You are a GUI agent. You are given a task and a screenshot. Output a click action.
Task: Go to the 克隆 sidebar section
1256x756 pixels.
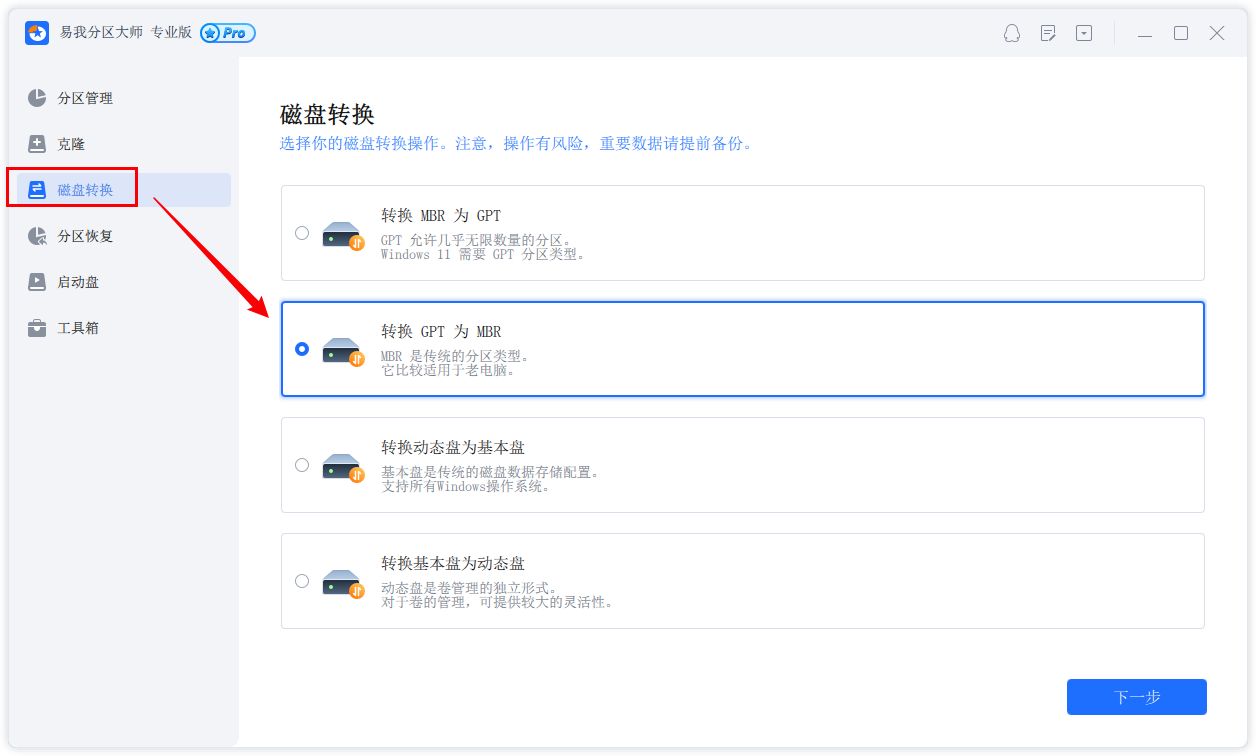point(71,144)
